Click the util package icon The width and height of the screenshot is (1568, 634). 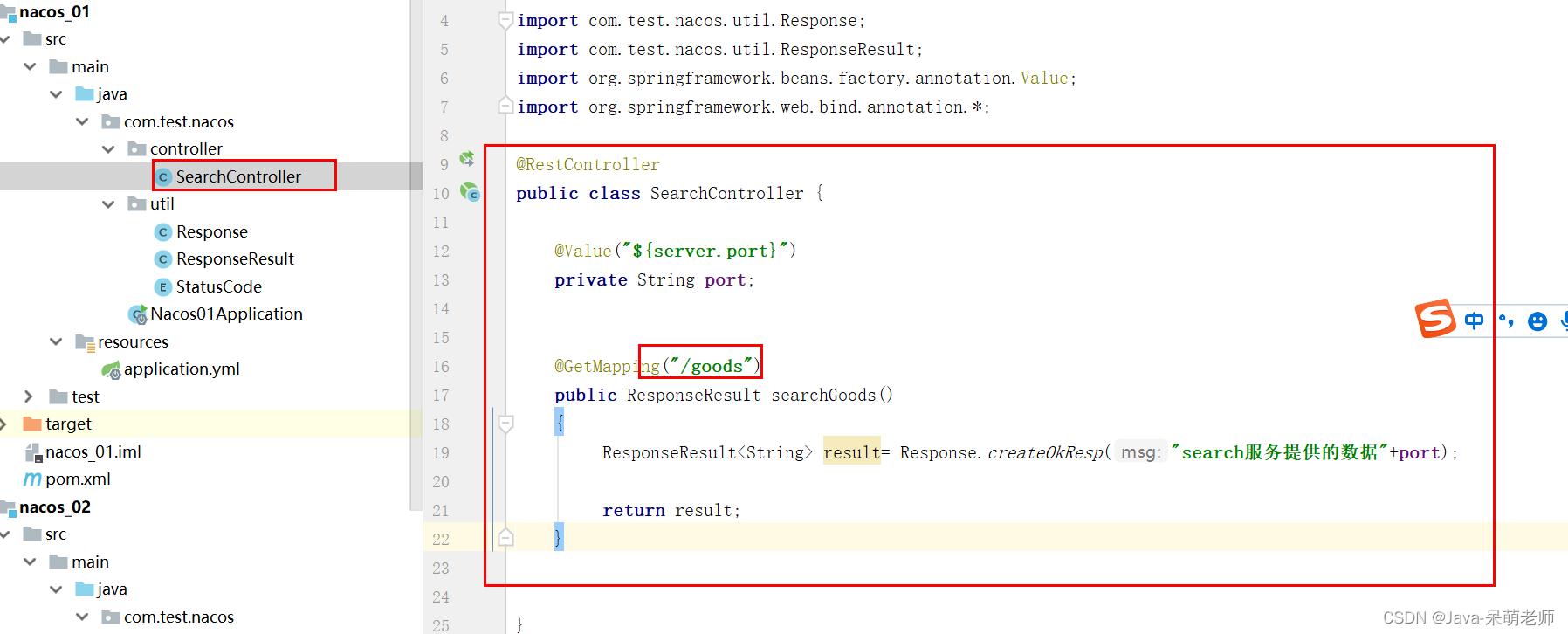click(137, 203)
